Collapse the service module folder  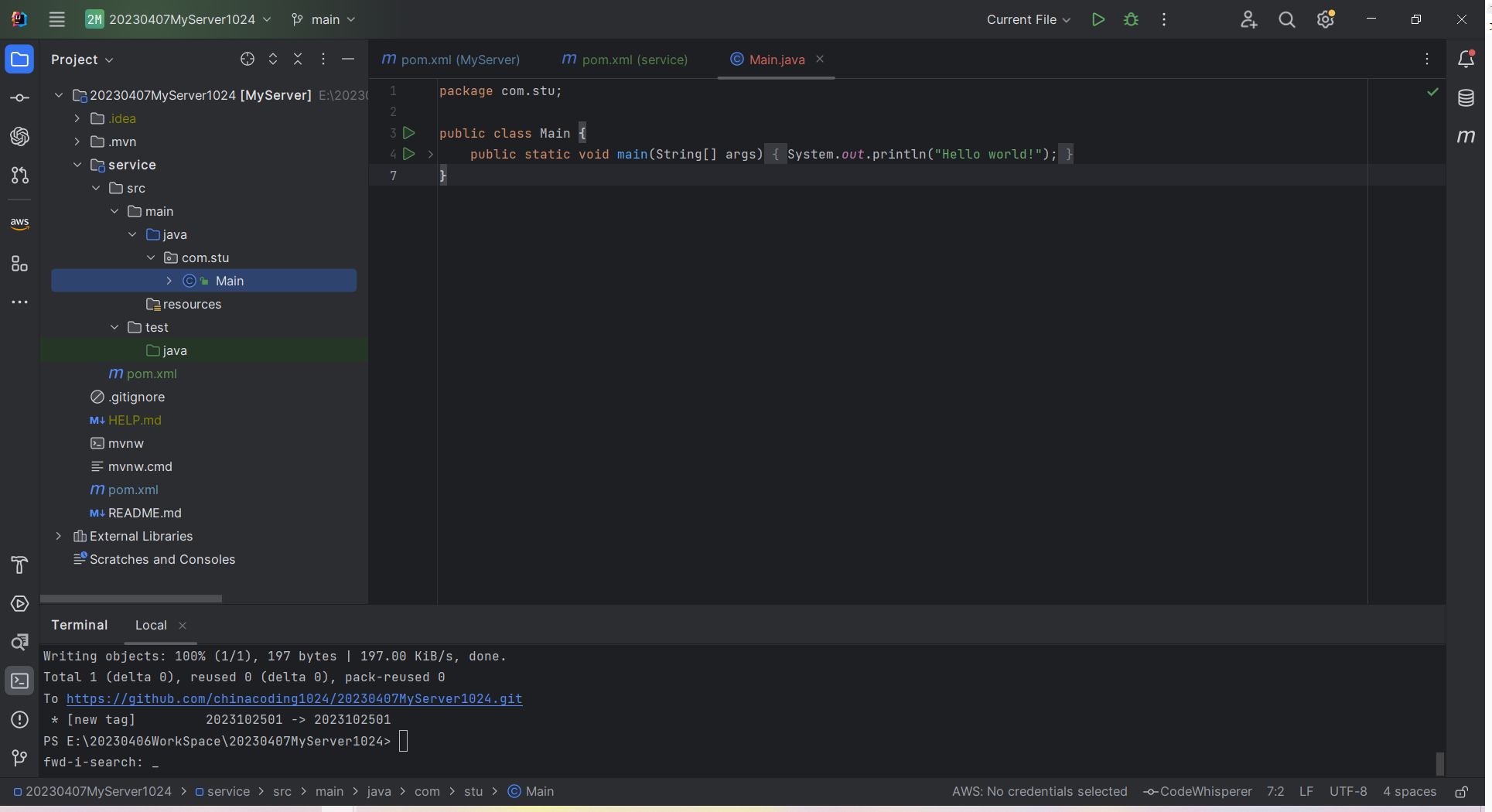[77, 165]
